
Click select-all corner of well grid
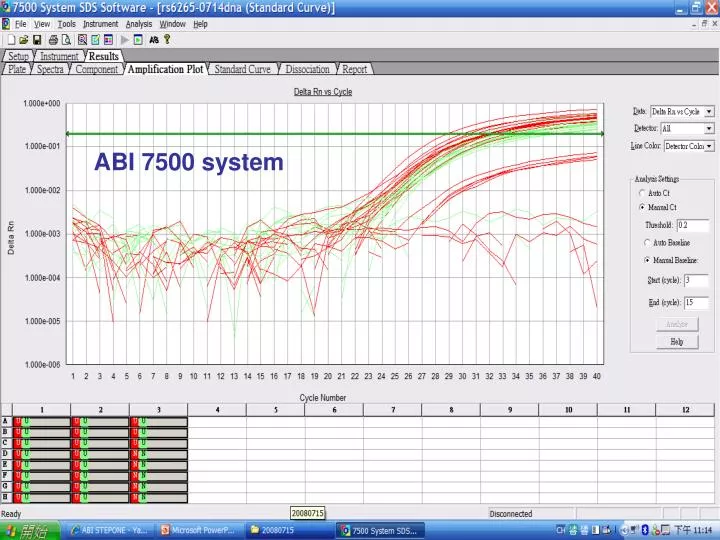pos(6,410)
